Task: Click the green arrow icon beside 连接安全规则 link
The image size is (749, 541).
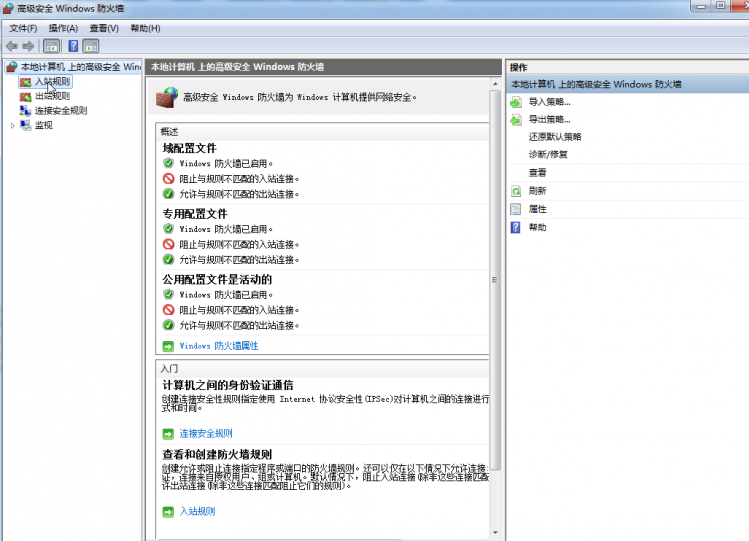Action: coord(168,434)
